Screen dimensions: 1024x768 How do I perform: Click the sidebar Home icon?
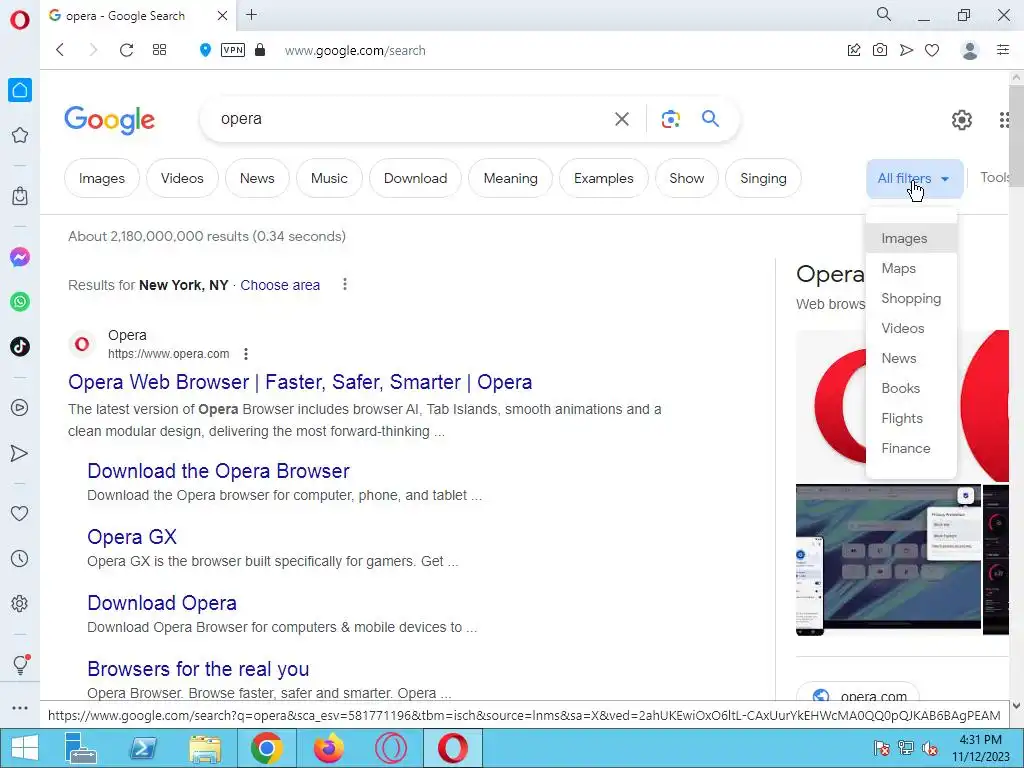pos(20,90)
